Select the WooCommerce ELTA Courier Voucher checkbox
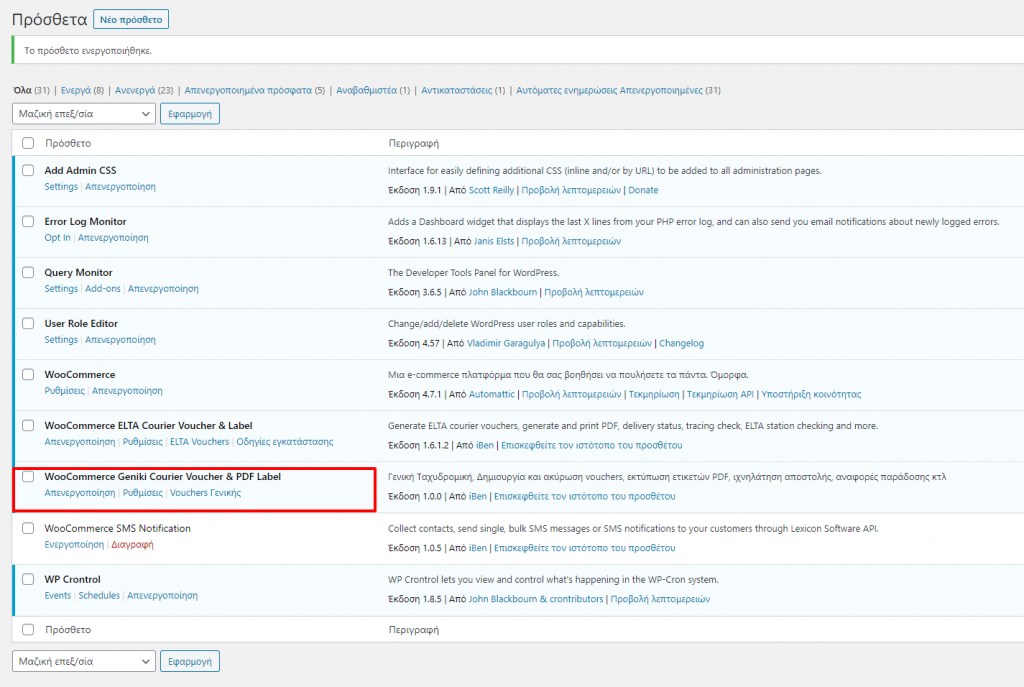 pos(28,425)
